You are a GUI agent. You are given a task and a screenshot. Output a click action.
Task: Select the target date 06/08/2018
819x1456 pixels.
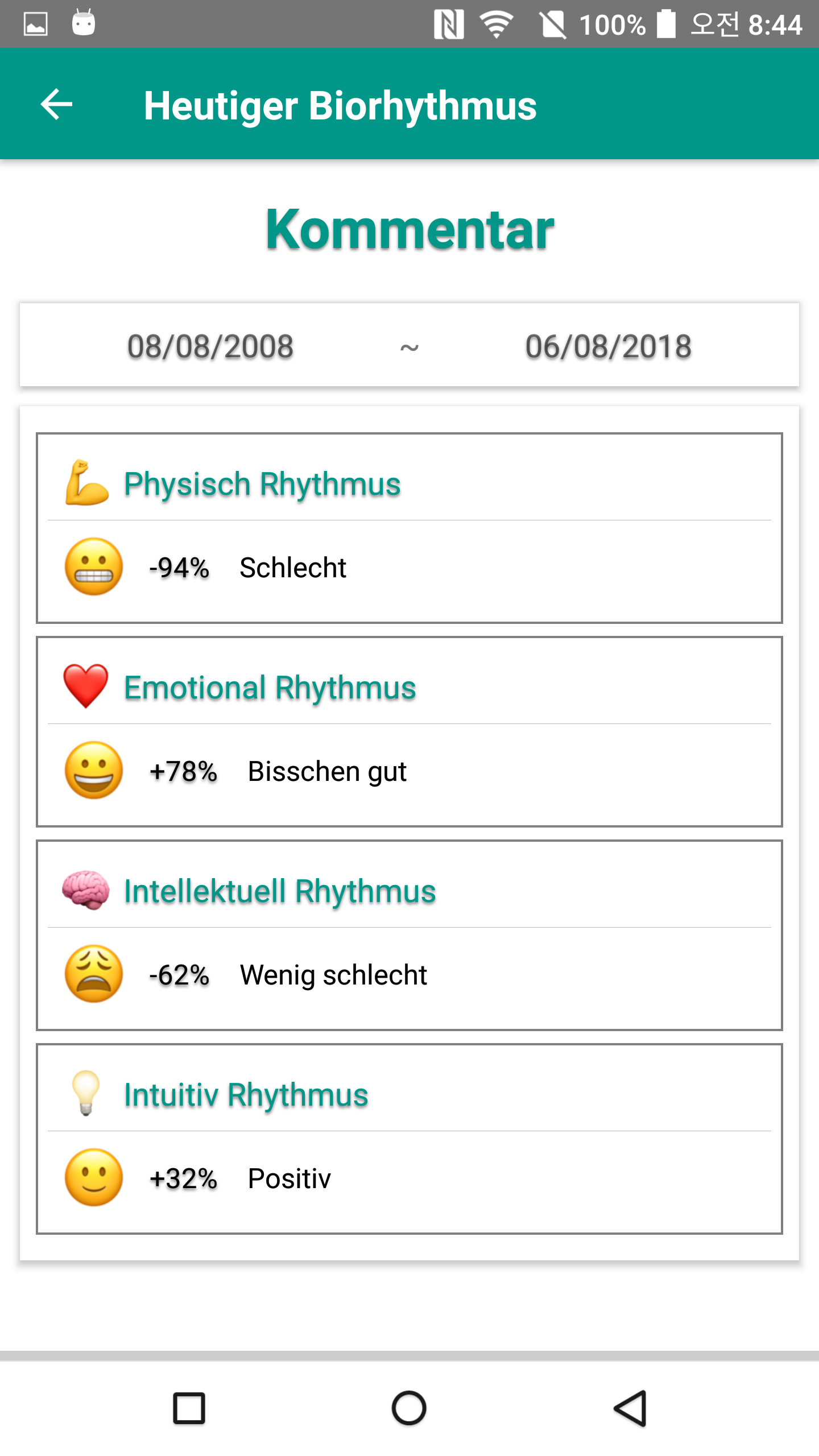point(608,346)
